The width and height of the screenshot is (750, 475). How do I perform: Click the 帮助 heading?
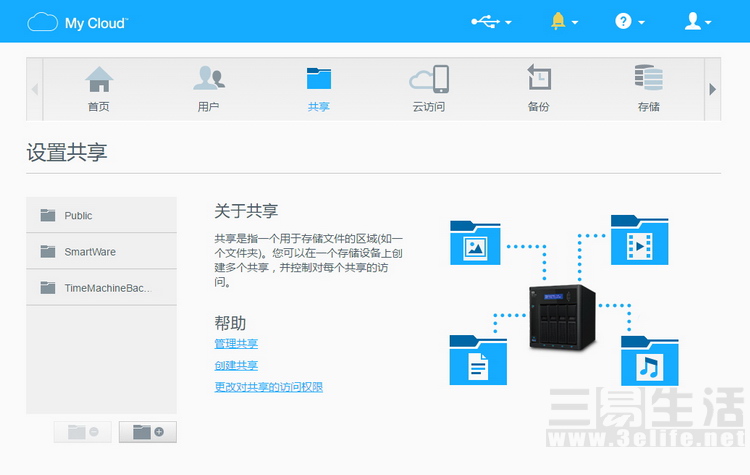[x=230, y=323]
